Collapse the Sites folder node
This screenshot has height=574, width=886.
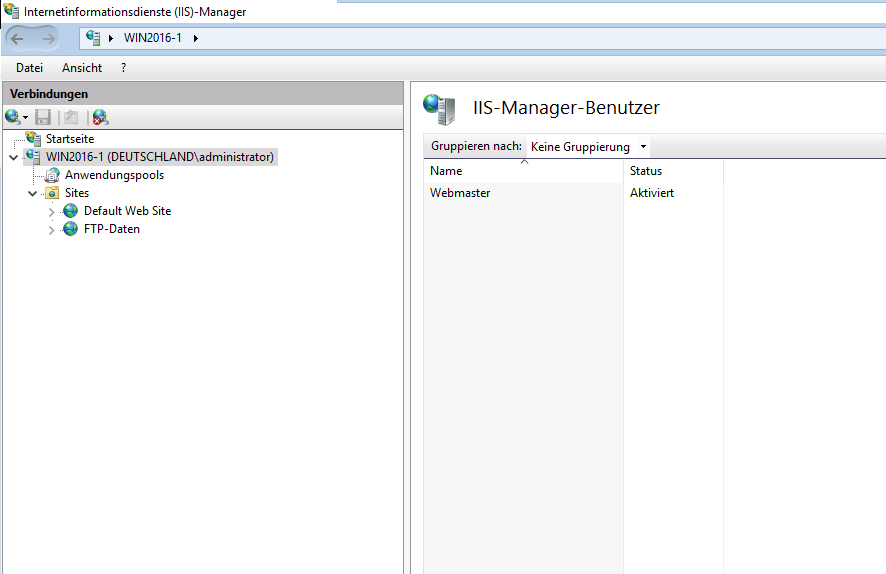click(33, 193)
